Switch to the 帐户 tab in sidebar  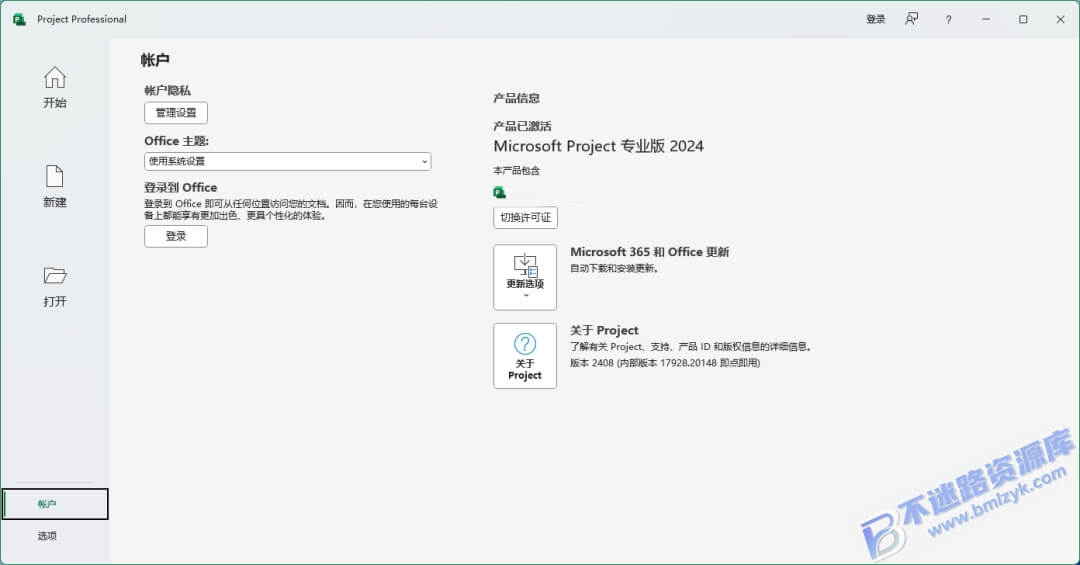click(54, 504)
